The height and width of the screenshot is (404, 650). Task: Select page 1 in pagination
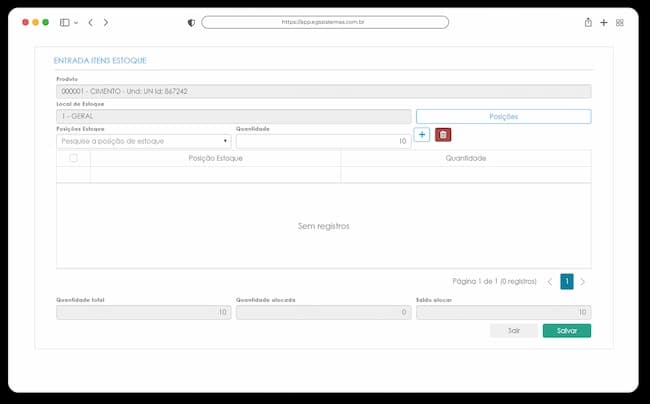click(x=567, y=282)
